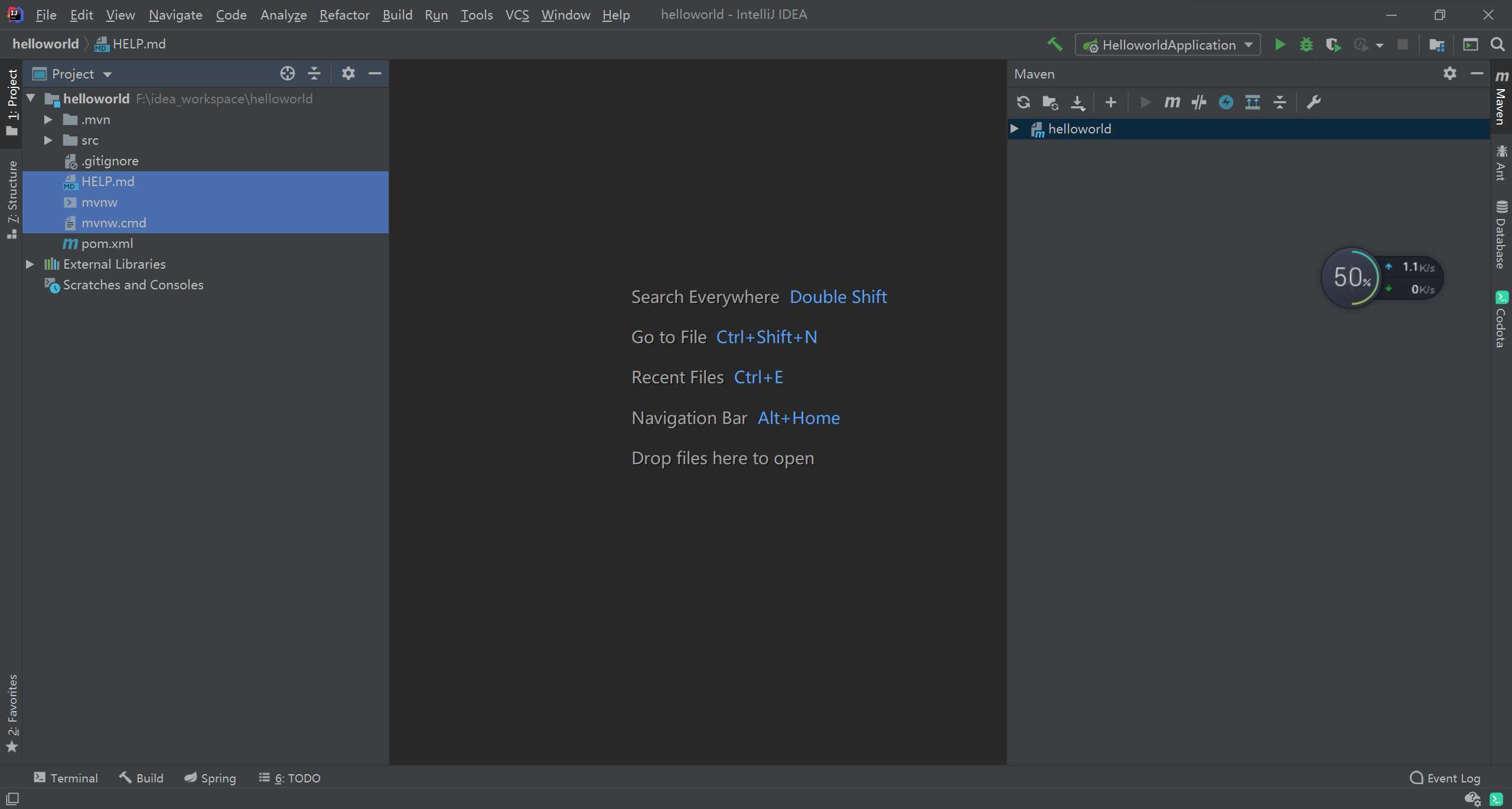Open Project Structure icon in main toolbar

click(1436, 44)
